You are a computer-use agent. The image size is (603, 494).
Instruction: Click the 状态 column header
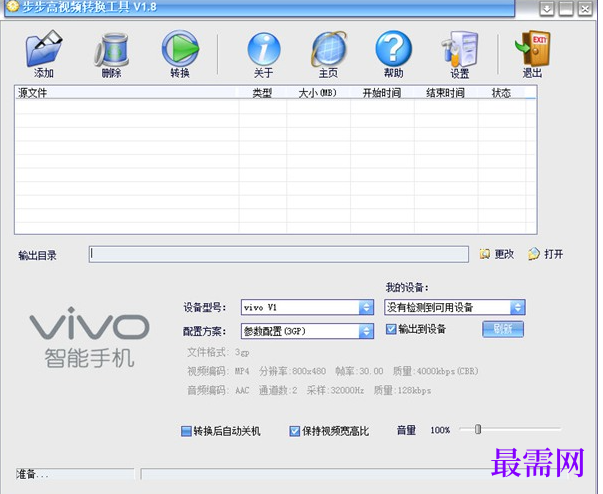tap(501, 93)
